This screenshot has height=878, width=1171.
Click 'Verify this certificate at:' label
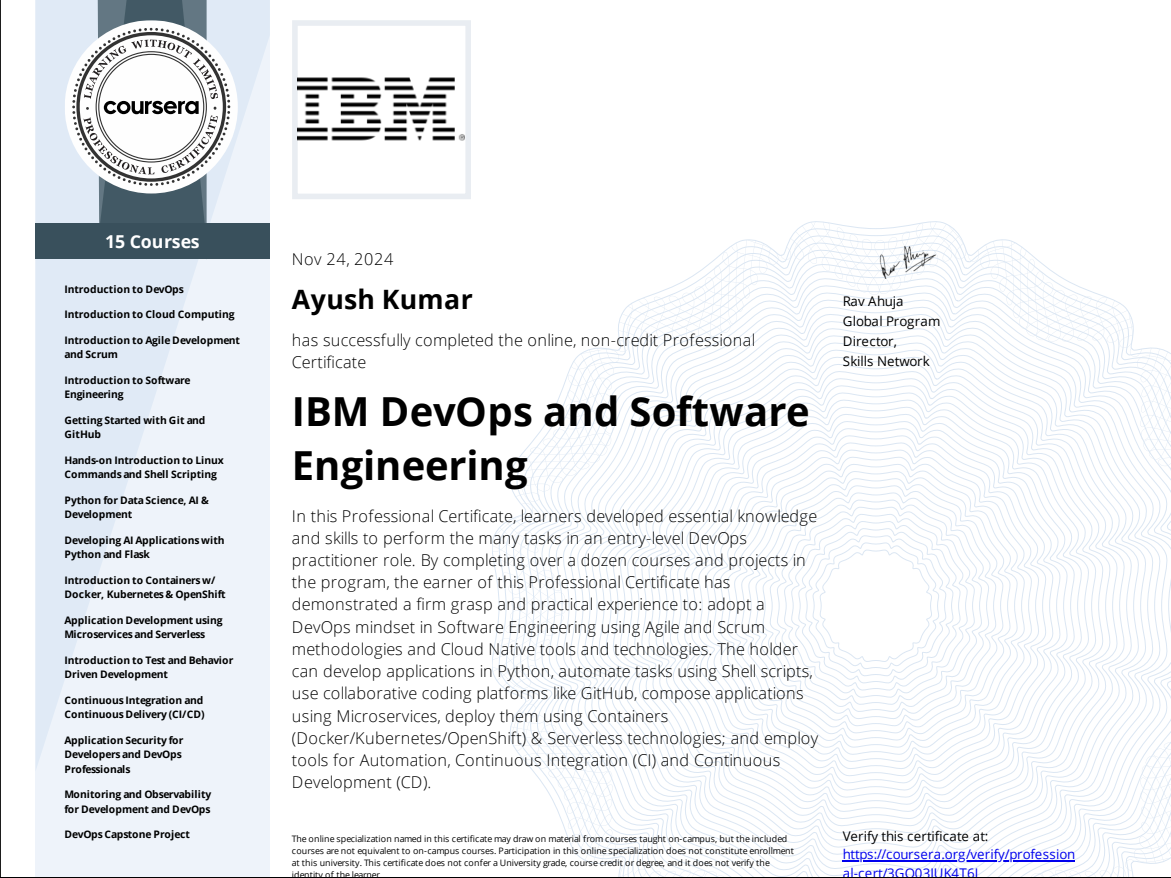pos(915,836)
